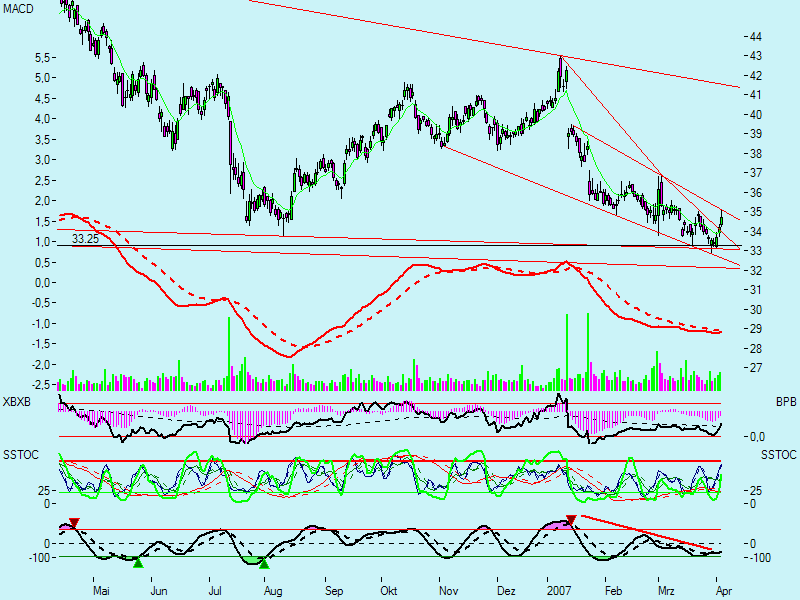800x600 pixels.
Task: Click the 35 price axis value
Action: point(756,212)
